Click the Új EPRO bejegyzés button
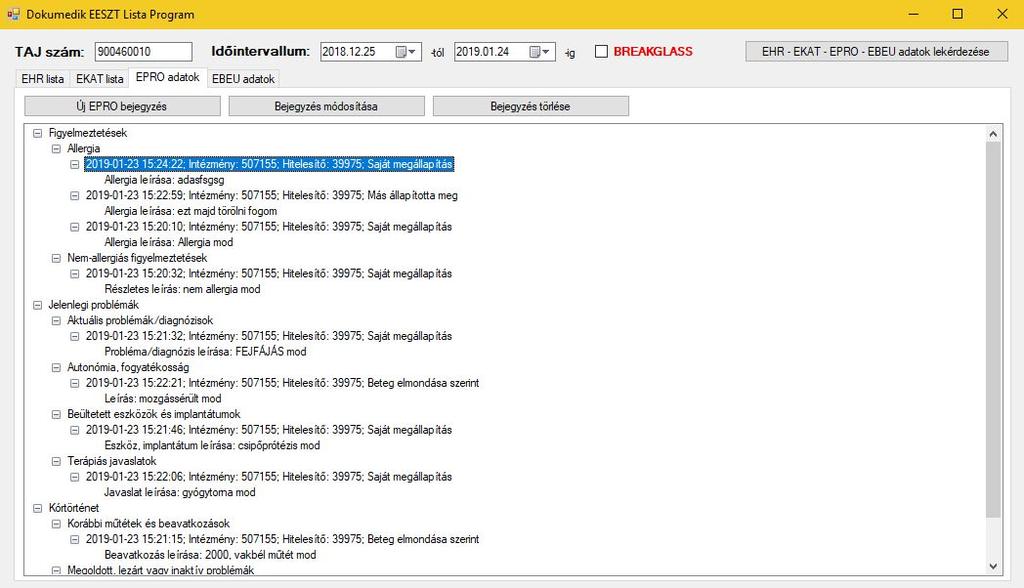 [122, 106]
